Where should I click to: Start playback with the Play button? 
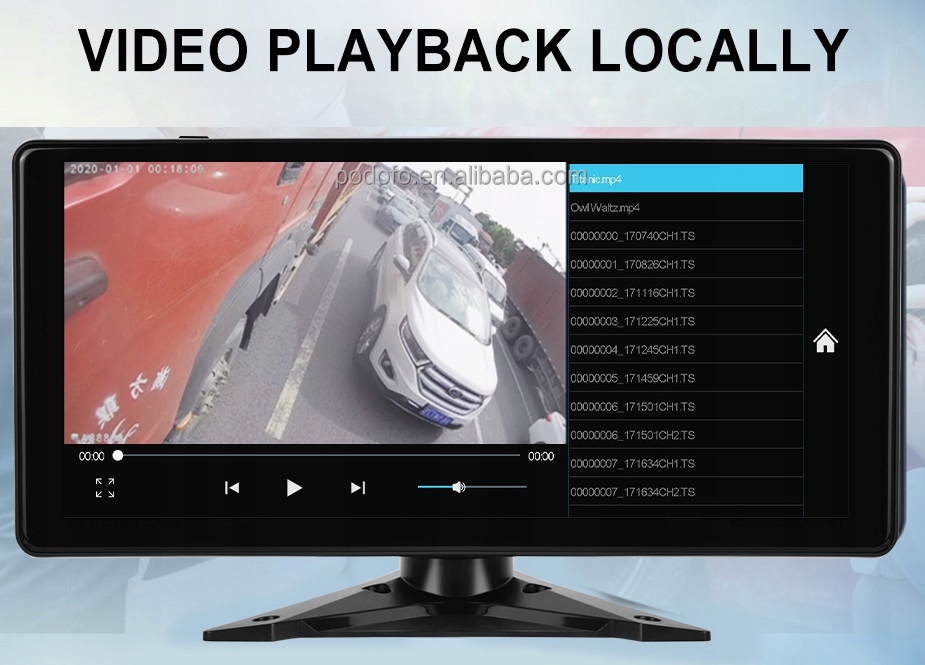click(294, 488)
